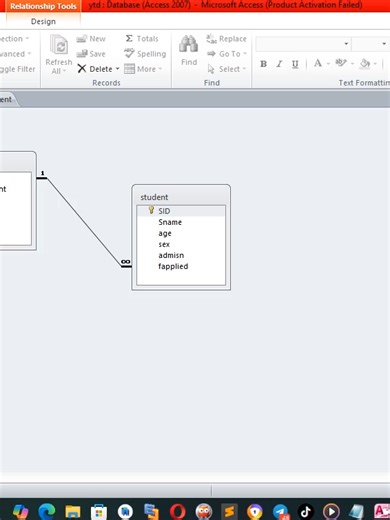Click the Relationship Tools contextual tab

point(43,6)
